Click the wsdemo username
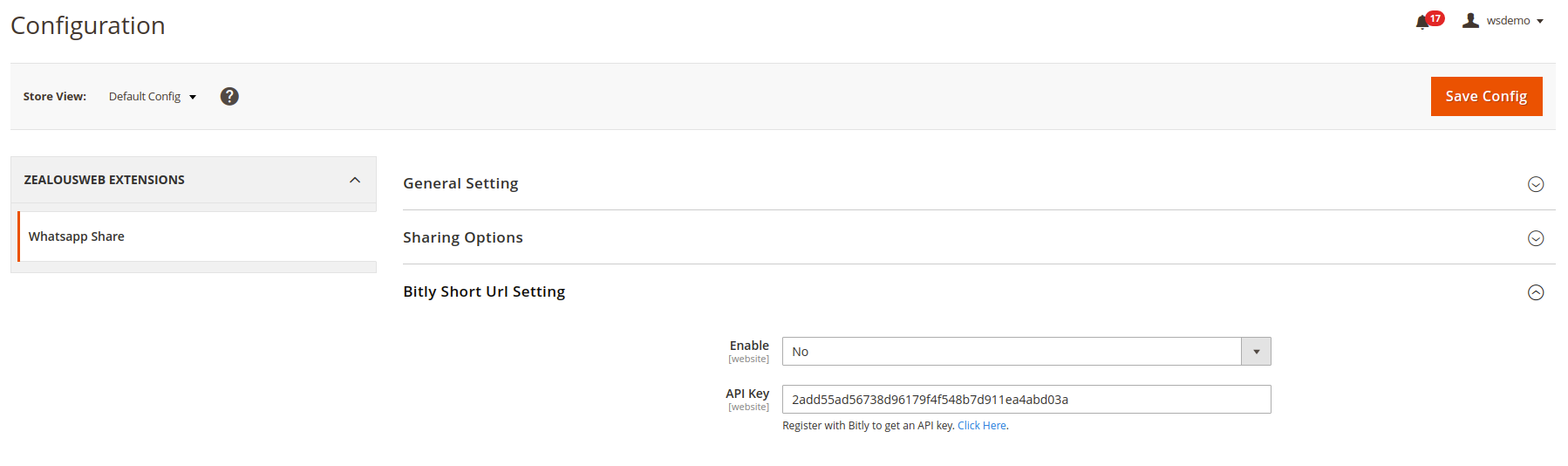1568x466 pixels. pos(1508,20)
